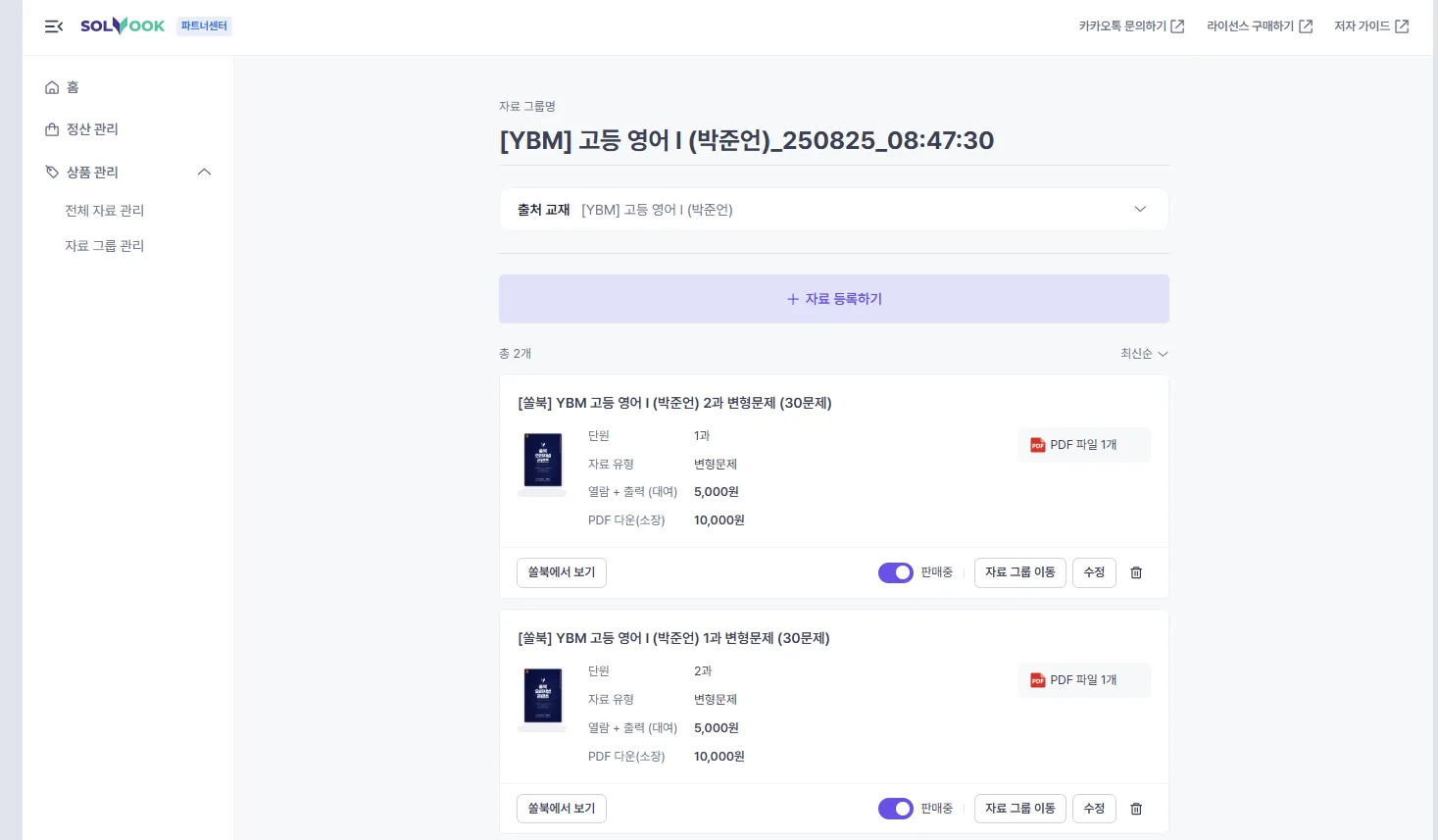Collapse sidebar with hamburger menu icon
This screenshot has width=1438, height=840.
(54, 26)
